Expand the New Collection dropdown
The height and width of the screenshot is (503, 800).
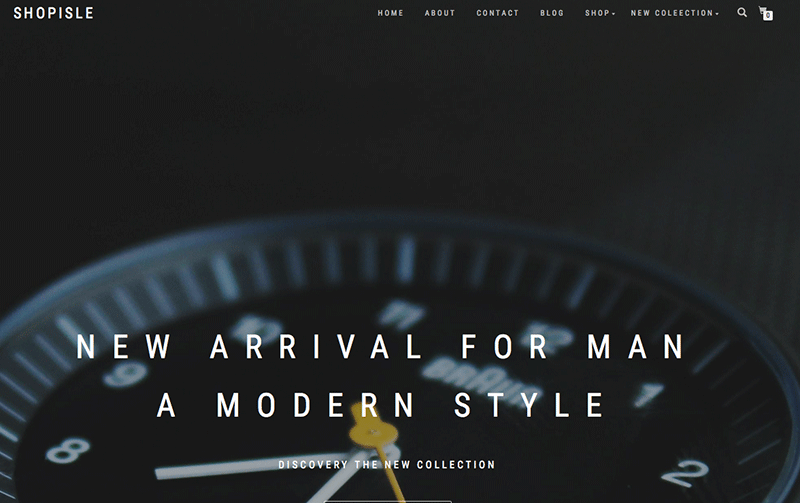coord(674,13)
